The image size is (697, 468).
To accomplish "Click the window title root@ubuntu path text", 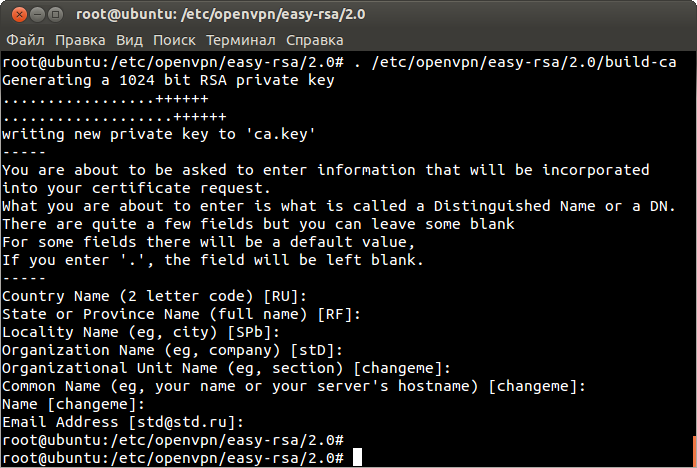I will point(220,15).
